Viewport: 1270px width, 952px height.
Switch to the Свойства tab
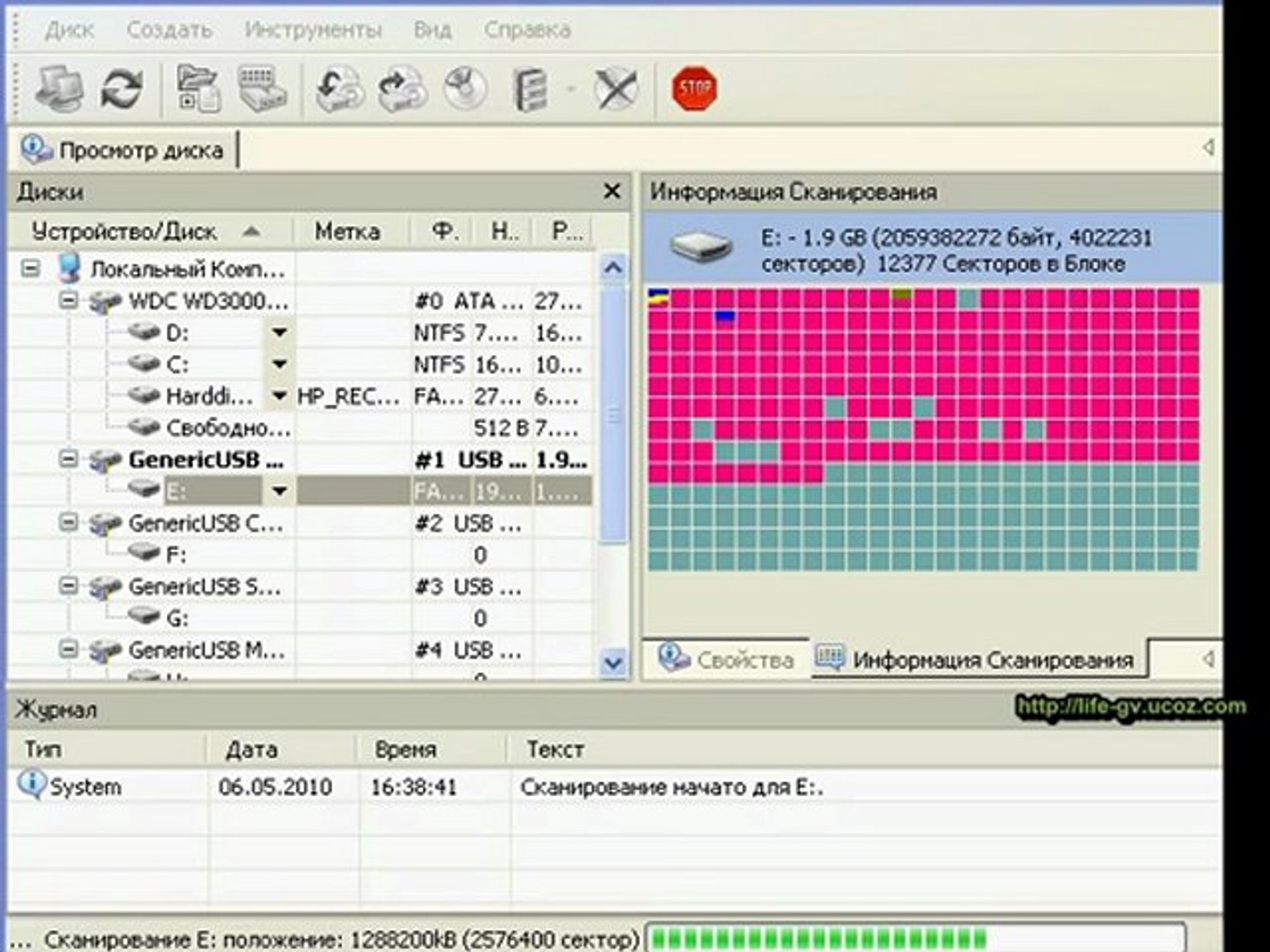click(727, 658)
